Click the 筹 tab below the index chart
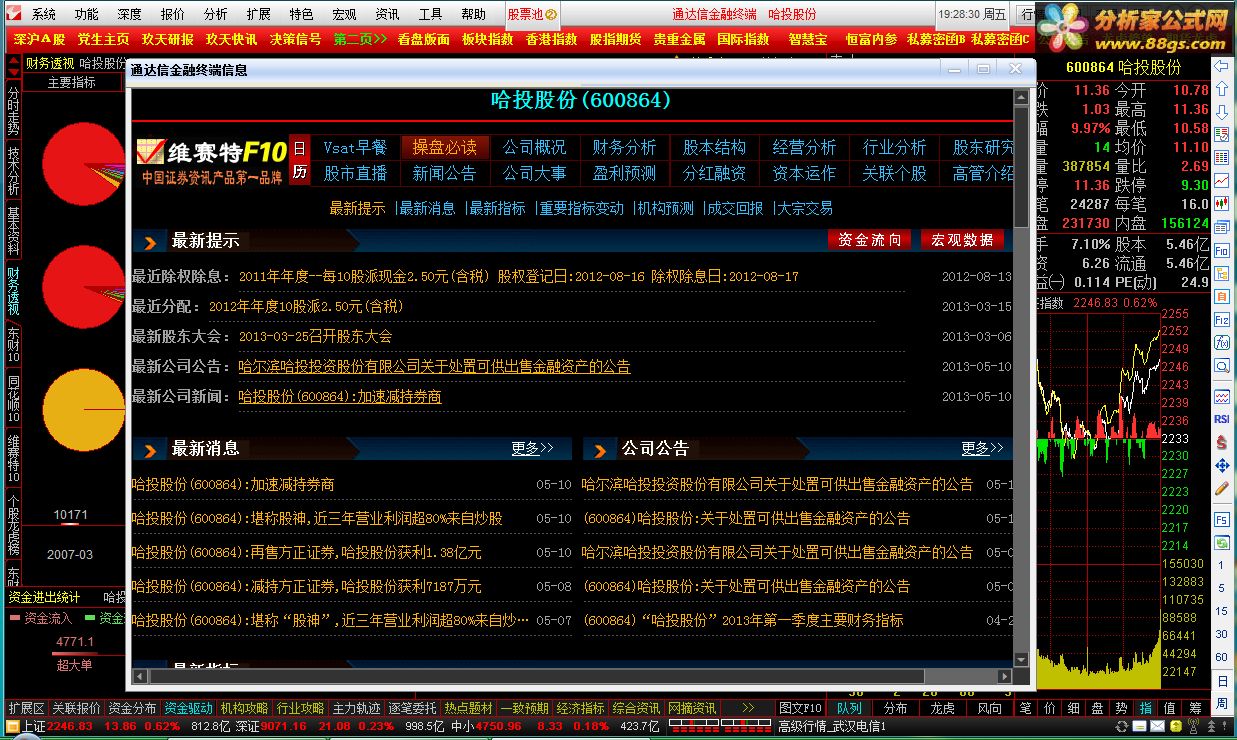 (x=1195, y=708)
